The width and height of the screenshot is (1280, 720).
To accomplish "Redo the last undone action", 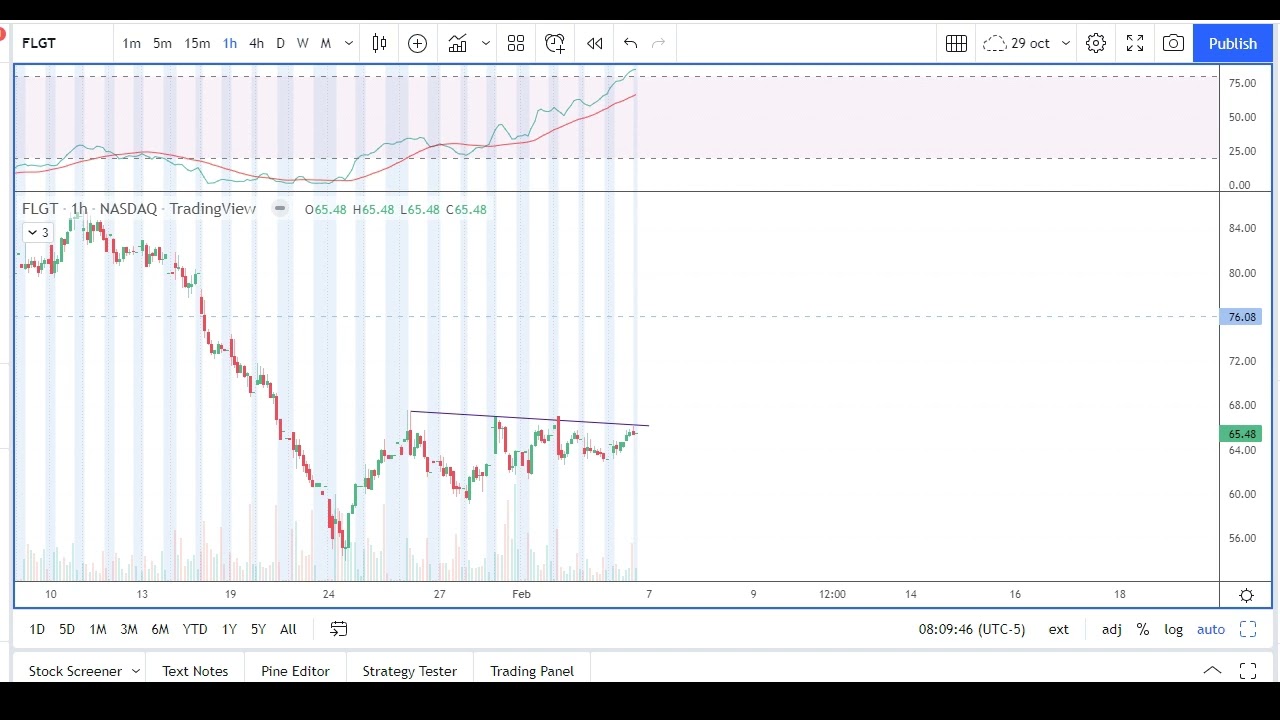I will click(x=658, y=43).
